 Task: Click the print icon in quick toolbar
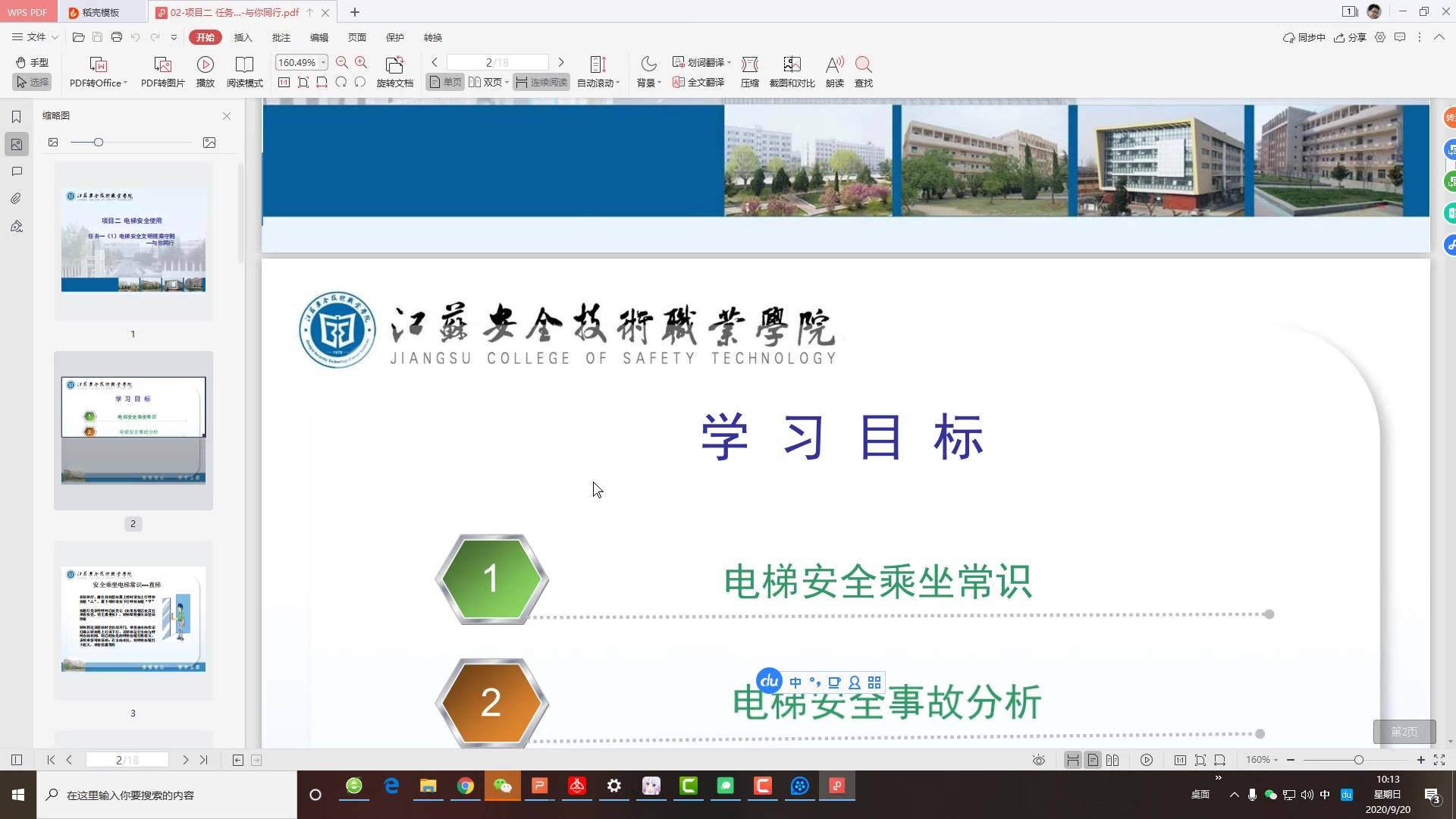pos(116,37)
